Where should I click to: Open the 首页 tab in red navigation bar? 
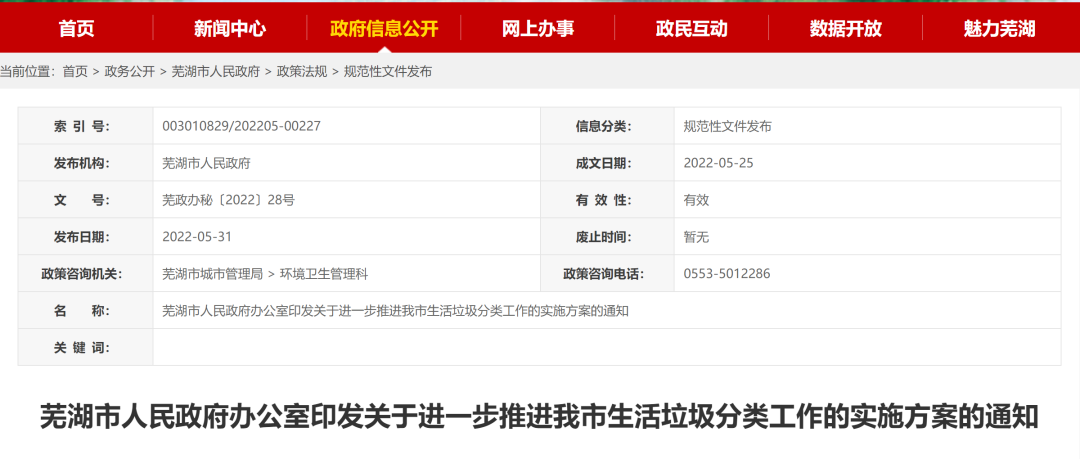point(76,28)
